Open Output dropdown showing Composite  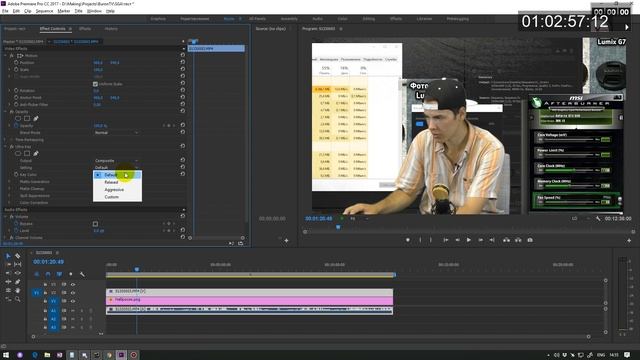116,160
